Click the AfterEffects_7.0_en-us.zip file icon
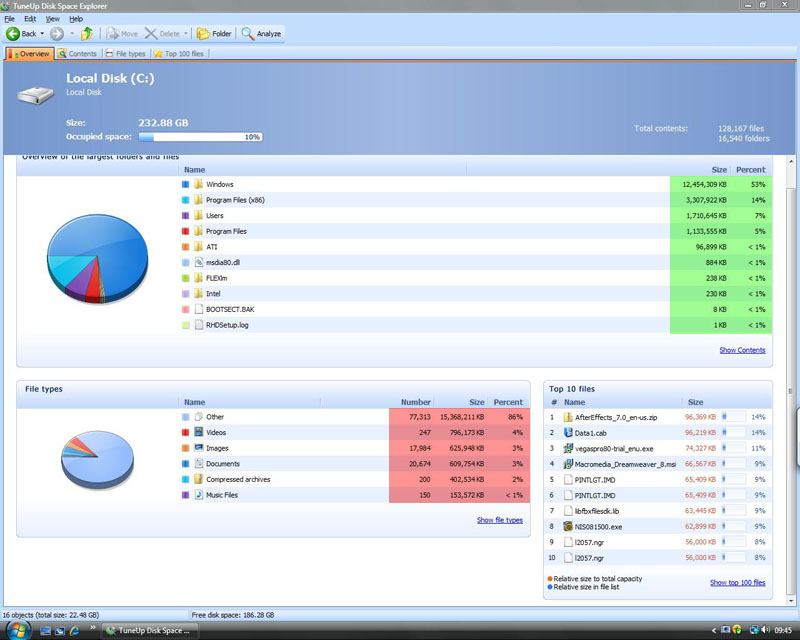Image resolution: width=800 pixels, height=640 pixels. (567, 417)
